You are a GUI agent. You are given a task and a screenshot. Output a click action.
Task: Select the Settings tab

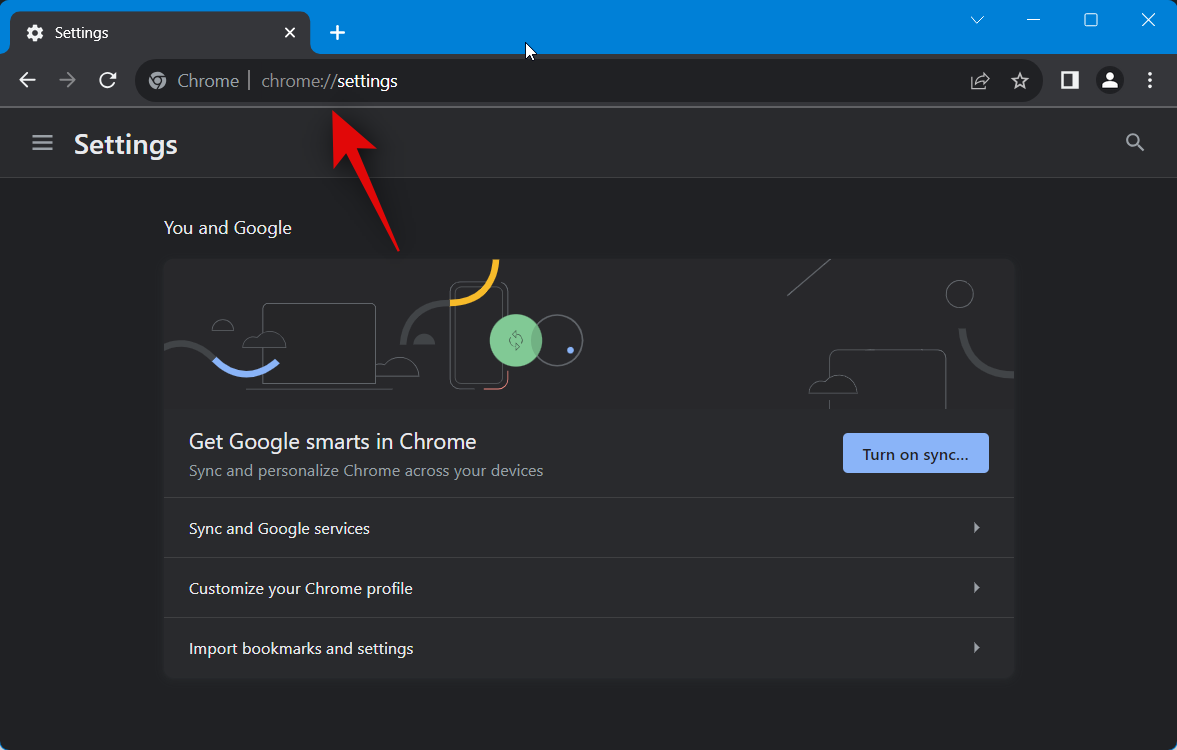click(x=159, y=33)
